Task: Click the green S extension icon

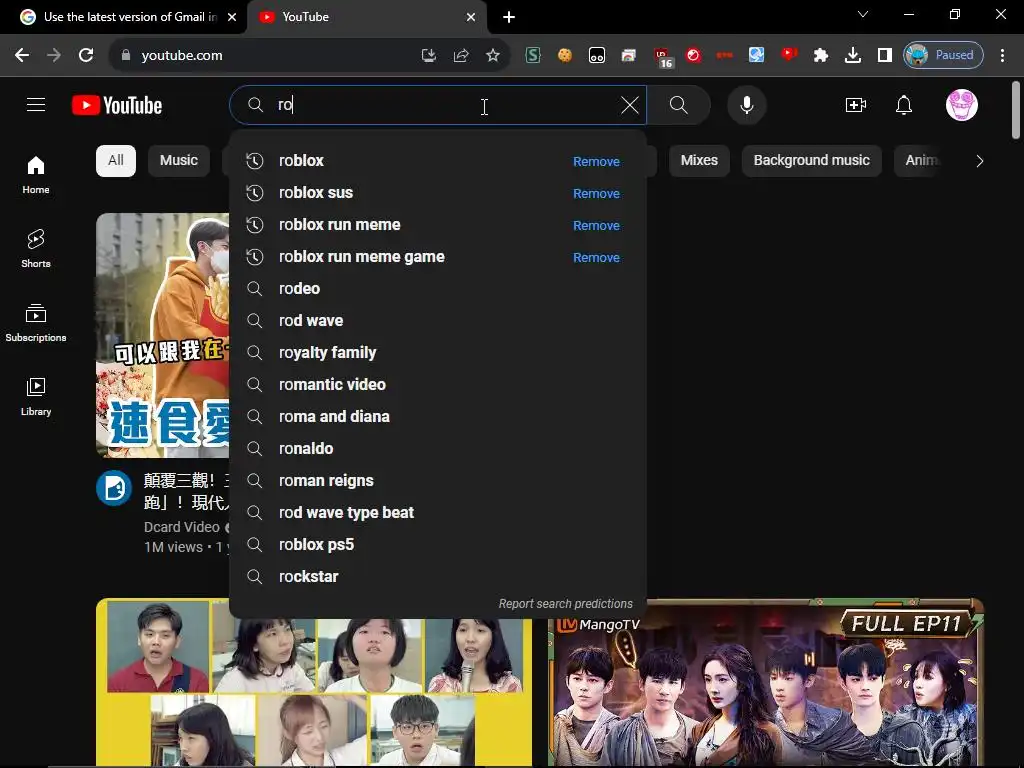Action: click(533, 56)
